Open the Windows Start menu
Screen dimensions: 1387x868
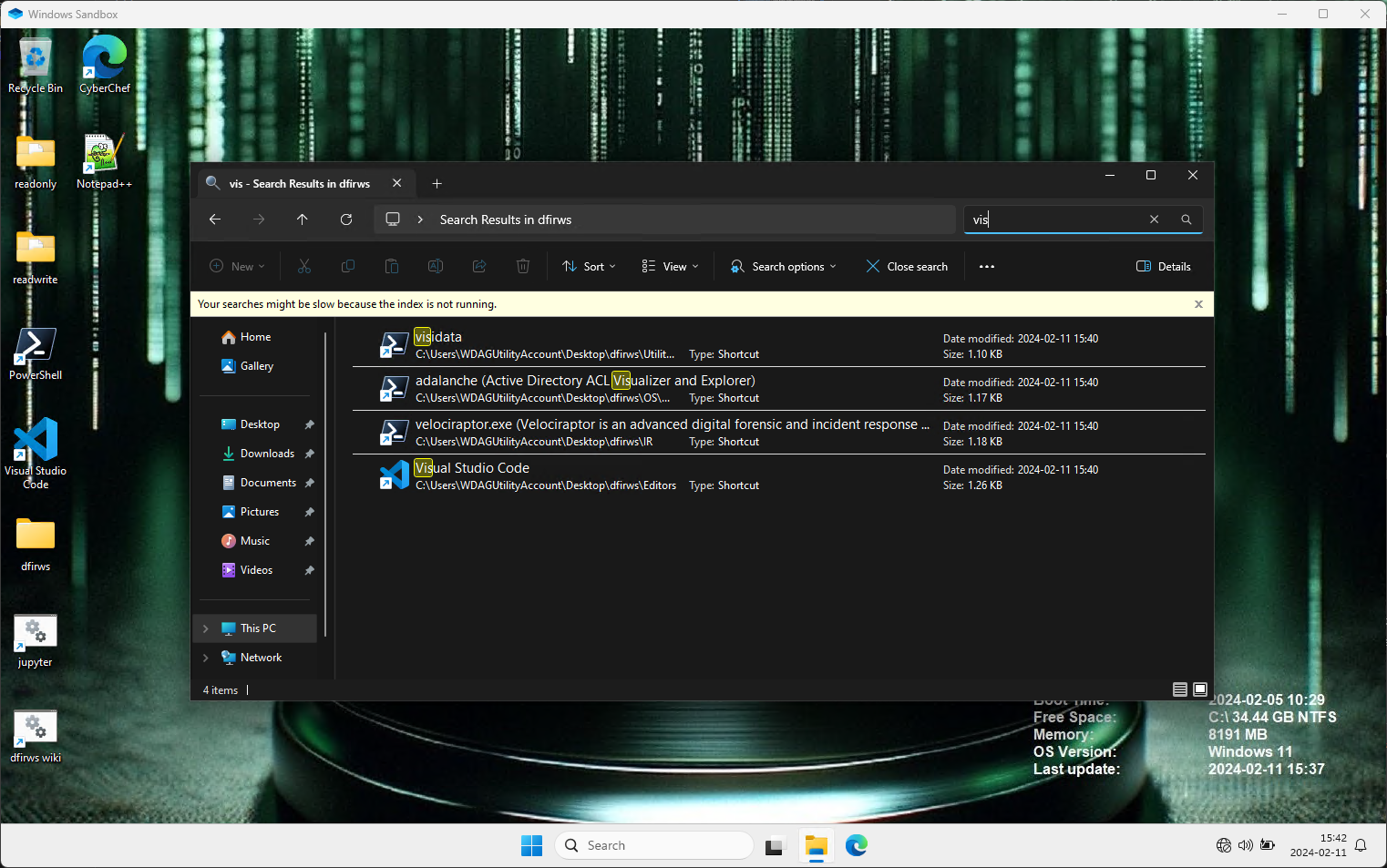tap(531, 846)
